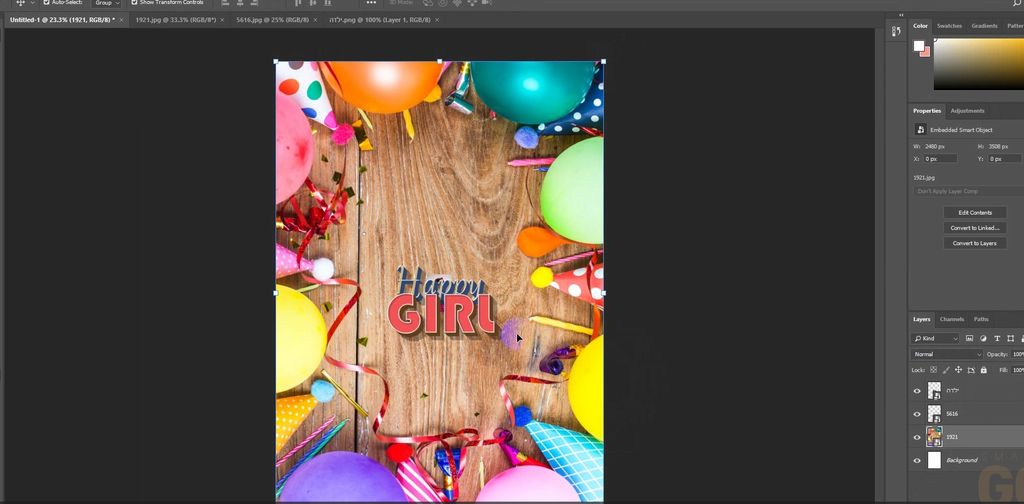Switch to the 5616.jpg document tab
The height and width of the screenshot is (504, 1024).
pyautogui.click(x=272, y=20)
